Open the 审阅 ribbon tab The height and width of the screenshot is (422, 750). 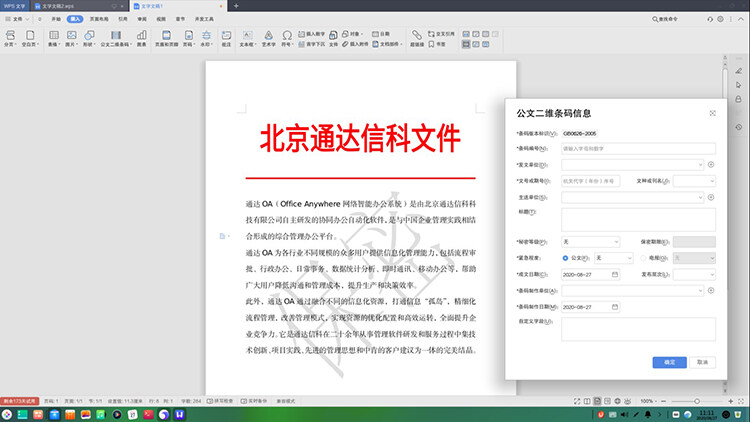(142, 18)
